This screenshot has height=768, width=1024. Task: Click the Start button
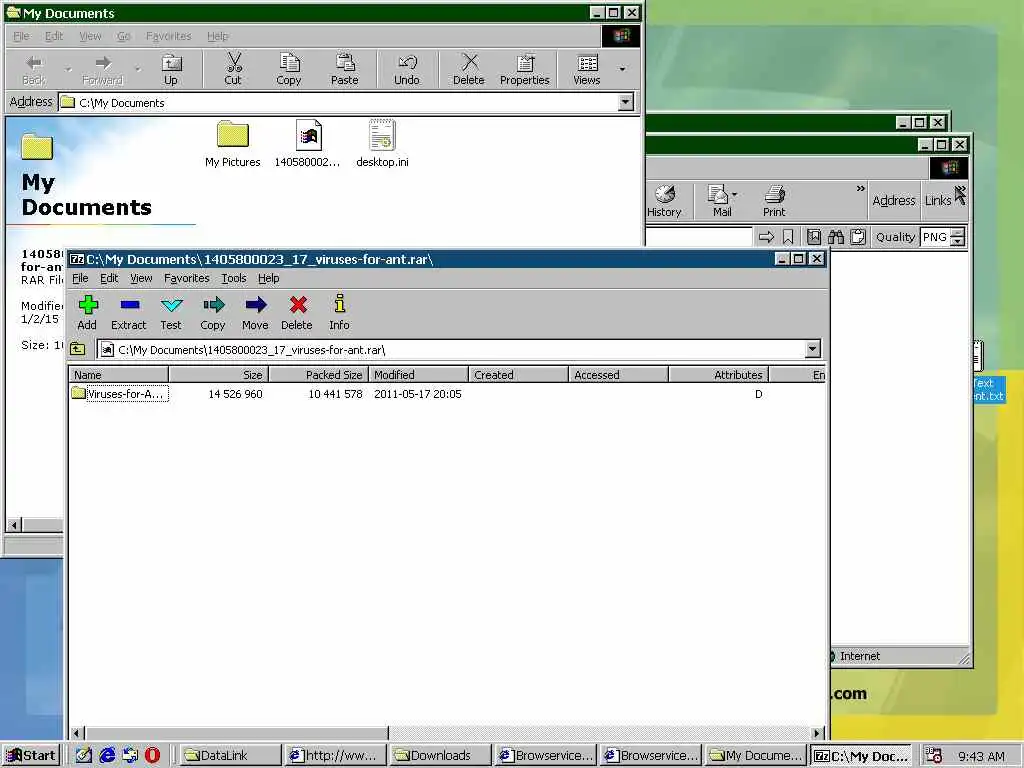click(x=31, y=756)
